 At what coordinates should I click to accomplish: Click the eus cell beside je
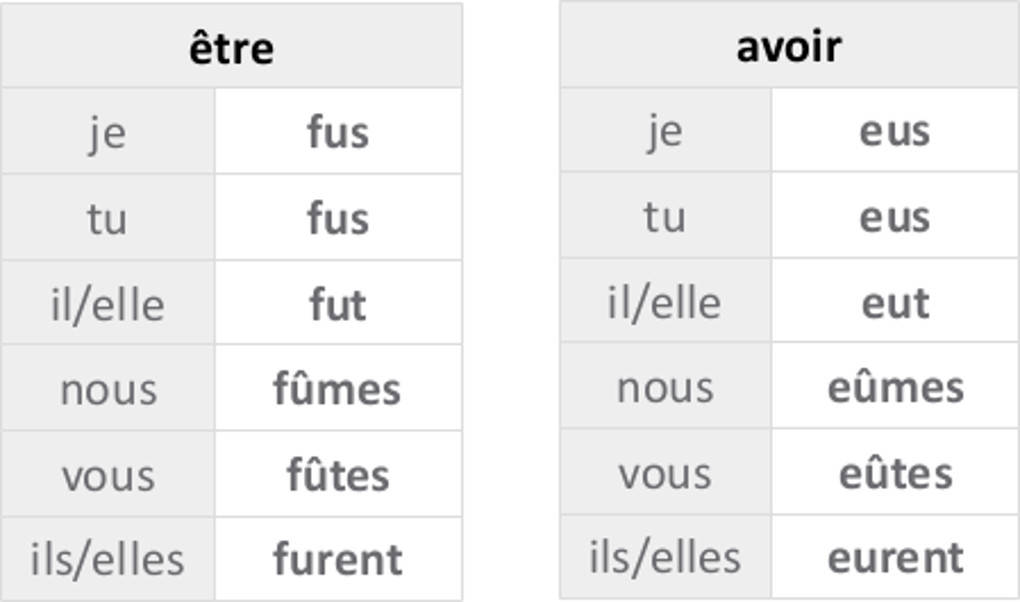point(895,131)
